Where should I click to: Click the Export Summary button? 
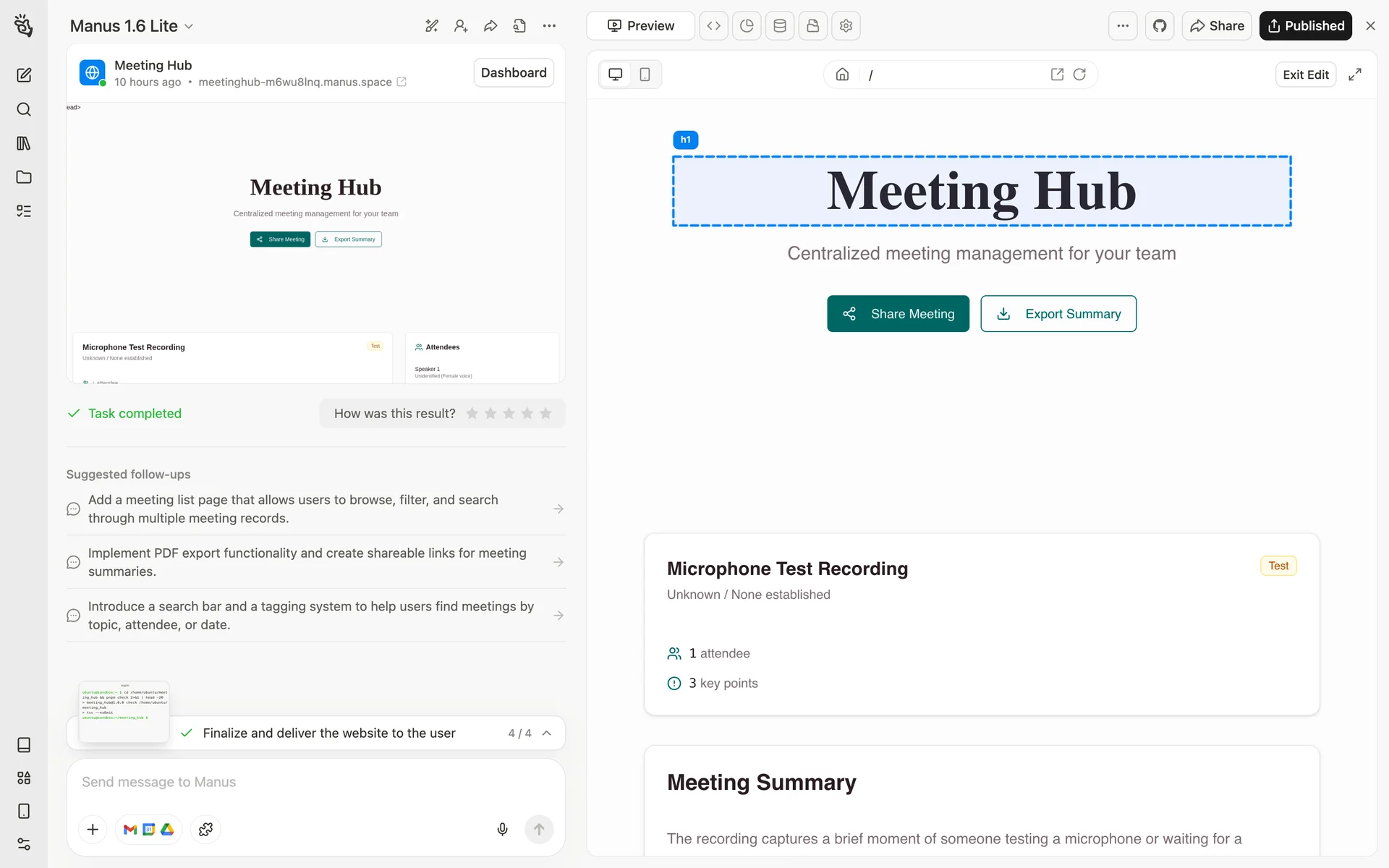(x=1058, y=314)
